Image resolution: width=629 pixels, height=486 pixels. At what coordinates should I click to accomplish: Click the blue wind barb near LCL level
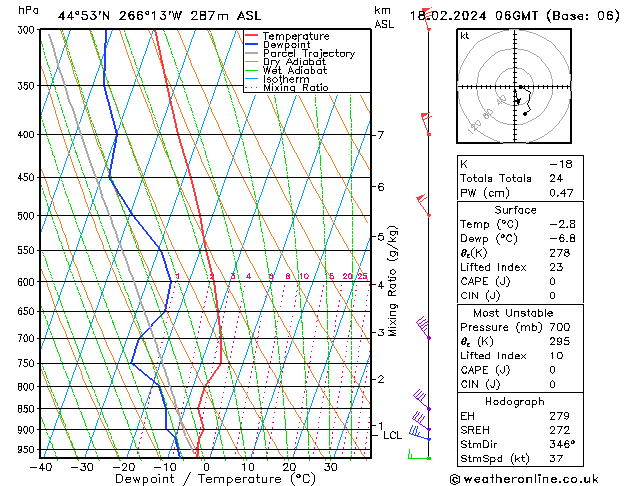click(420, 433)
